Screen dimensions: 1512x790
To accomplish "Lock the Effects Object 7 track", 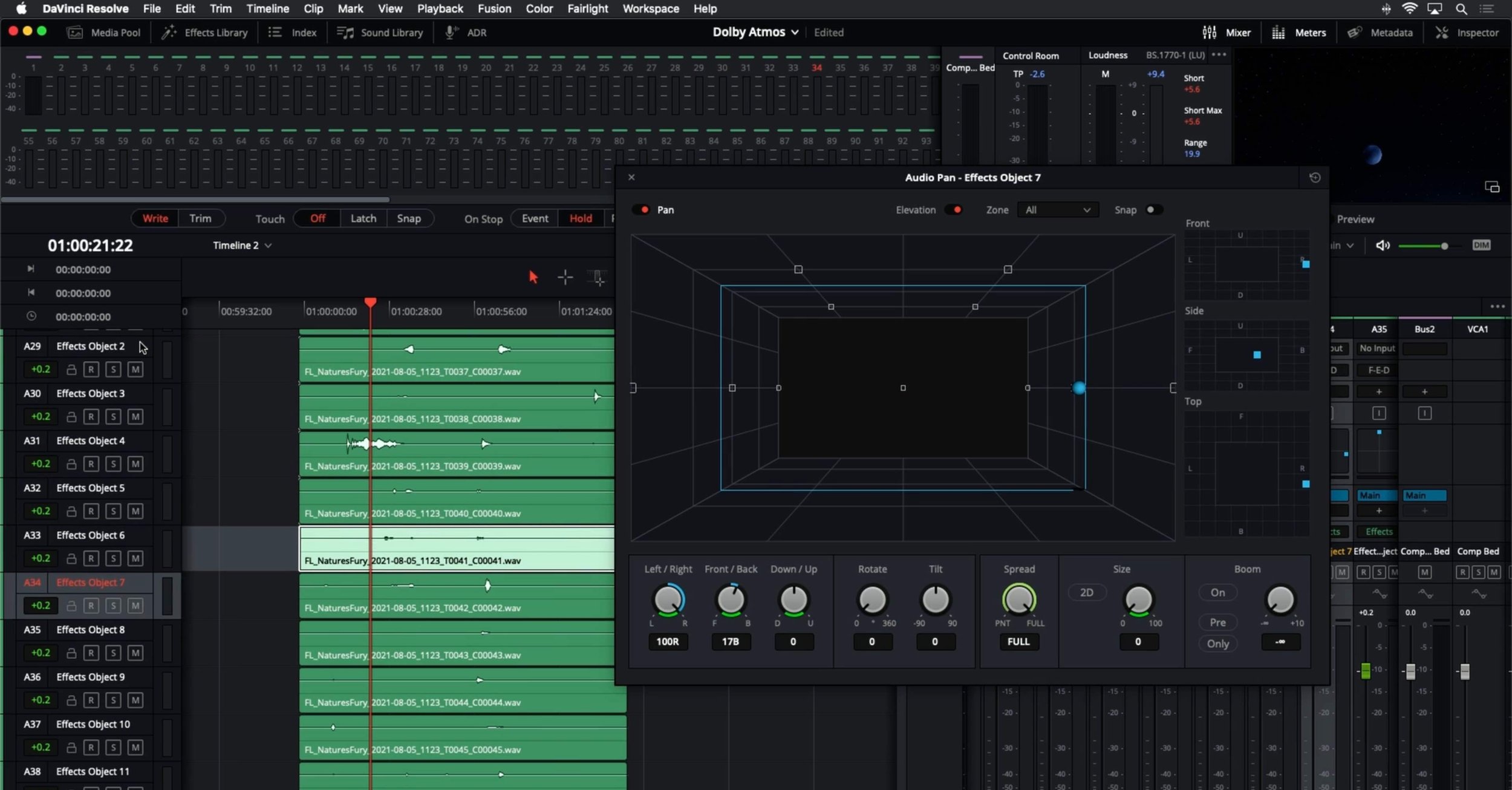I will pos(71,606).
